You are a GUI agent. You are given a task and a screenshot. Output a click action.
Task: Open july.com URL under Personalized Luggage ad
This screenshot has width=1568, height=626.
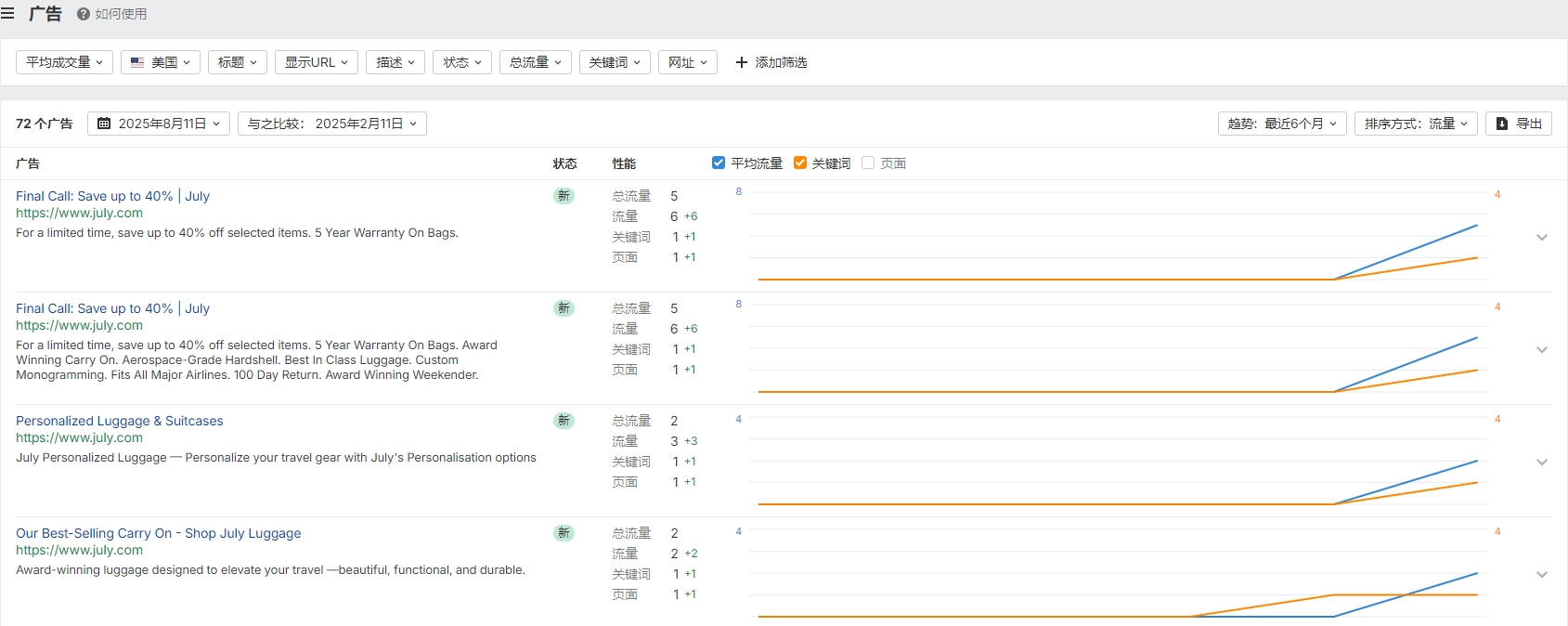tap(79, 437)
